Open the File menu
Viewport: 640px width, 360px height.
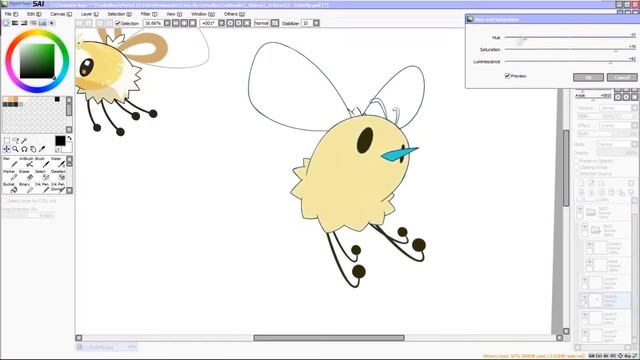point(11,14)
